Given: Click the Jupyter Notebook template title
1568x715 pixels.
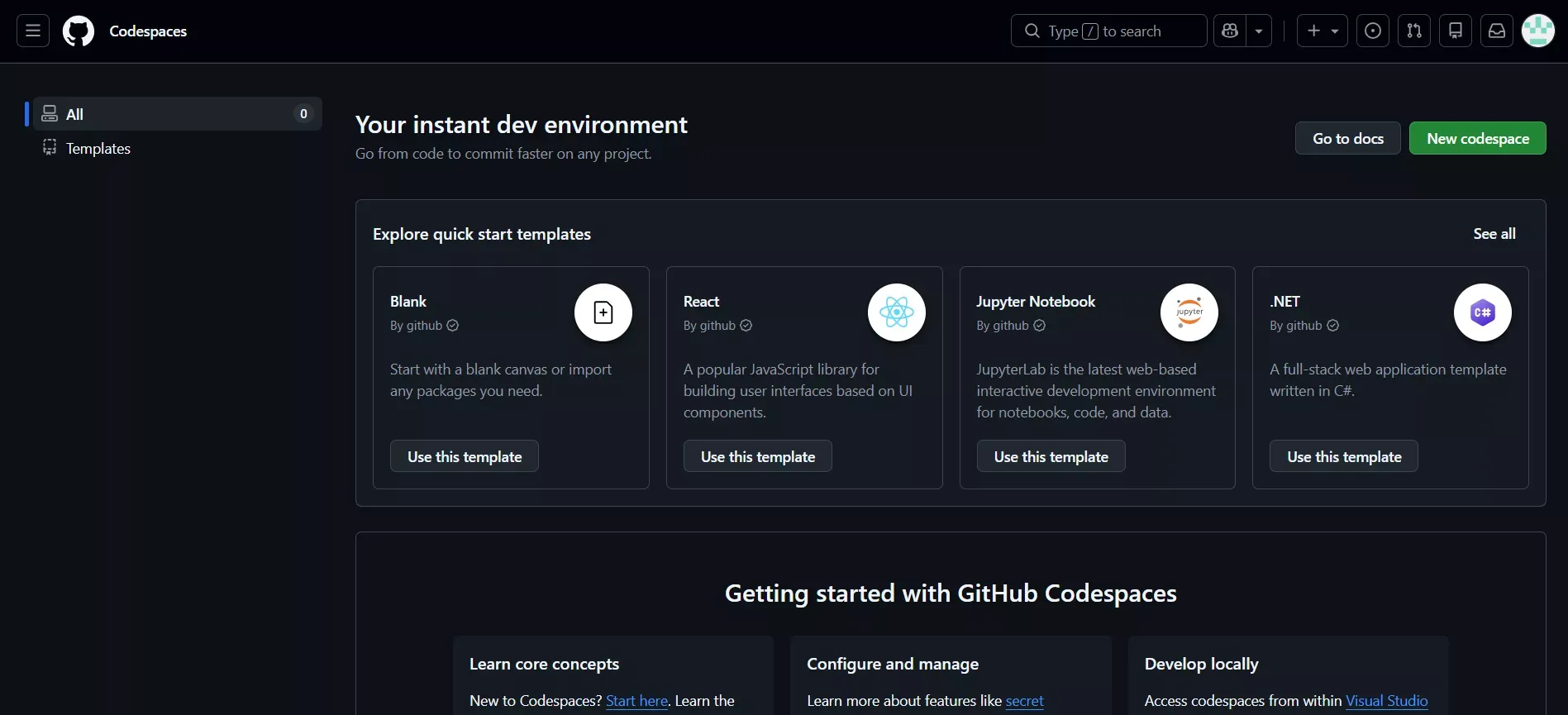Looking at the screenshot, I should tap(1036, 302).
